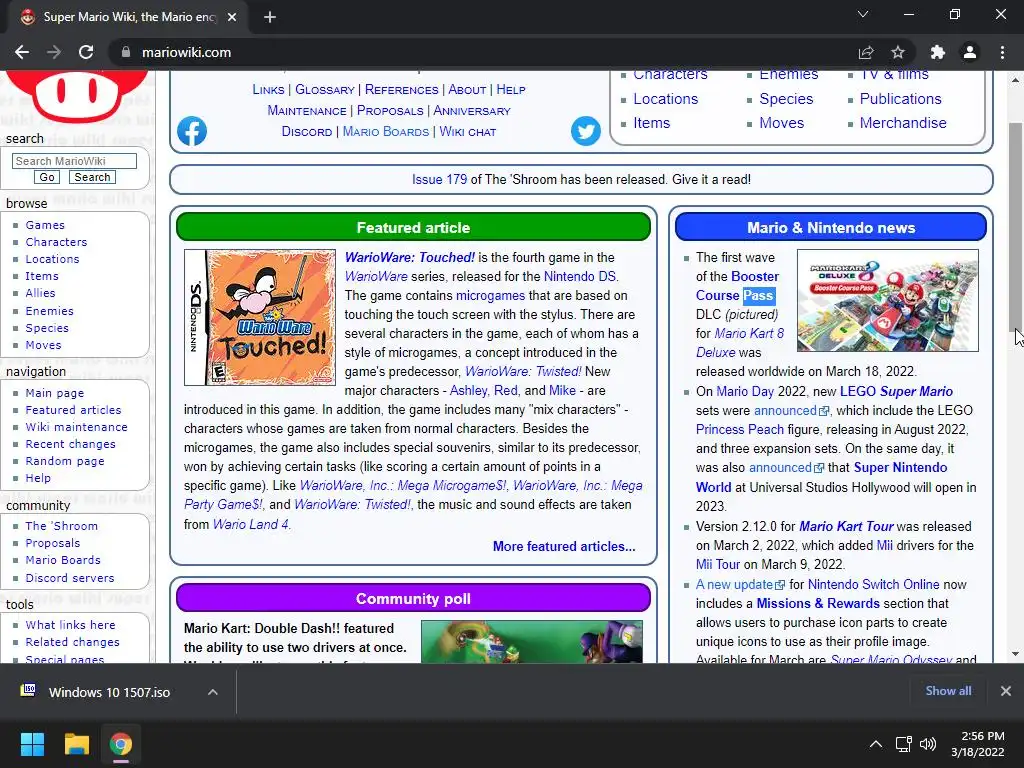1024x768 pixels.
Task: Open What links here tool
Action: coord(71,625)
